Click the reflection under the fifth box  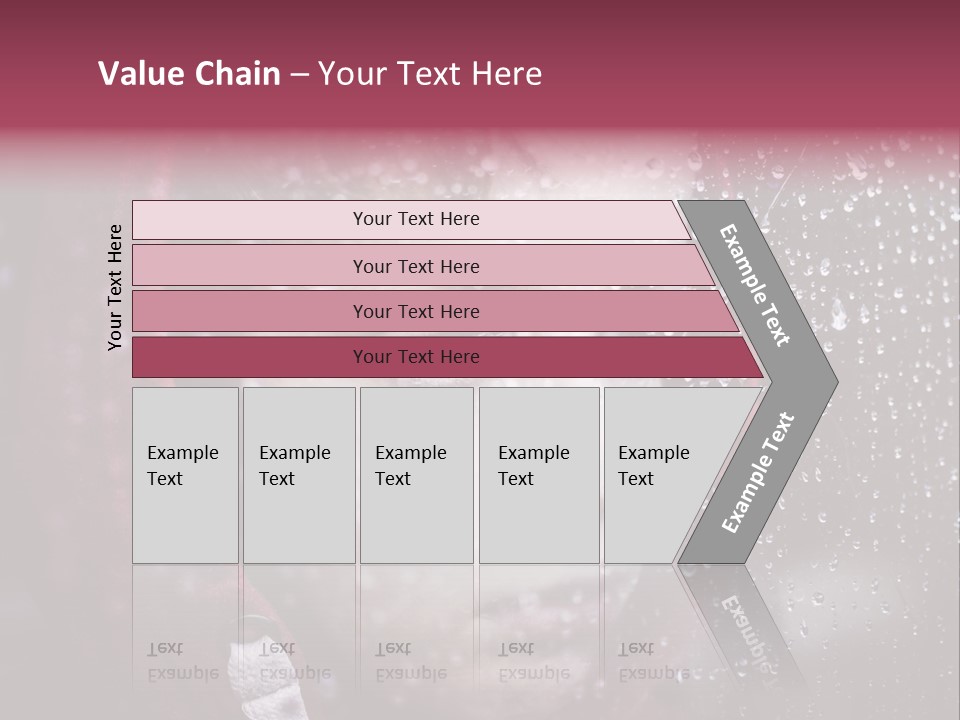tap(653, 661)
